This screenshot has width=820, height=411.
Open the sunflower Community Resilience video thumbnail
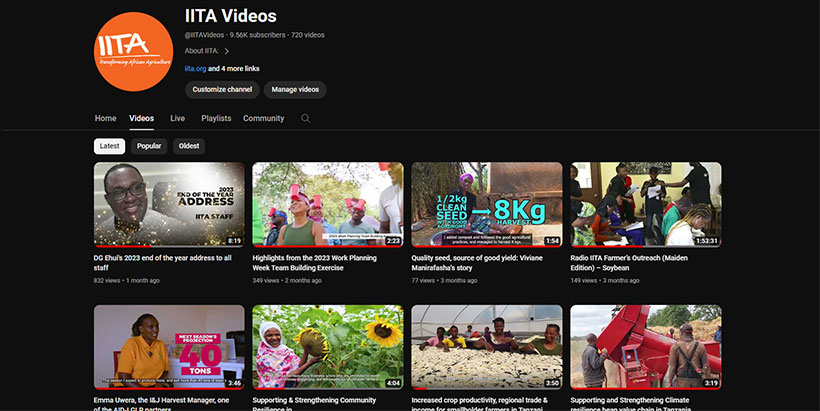point(328,346)
